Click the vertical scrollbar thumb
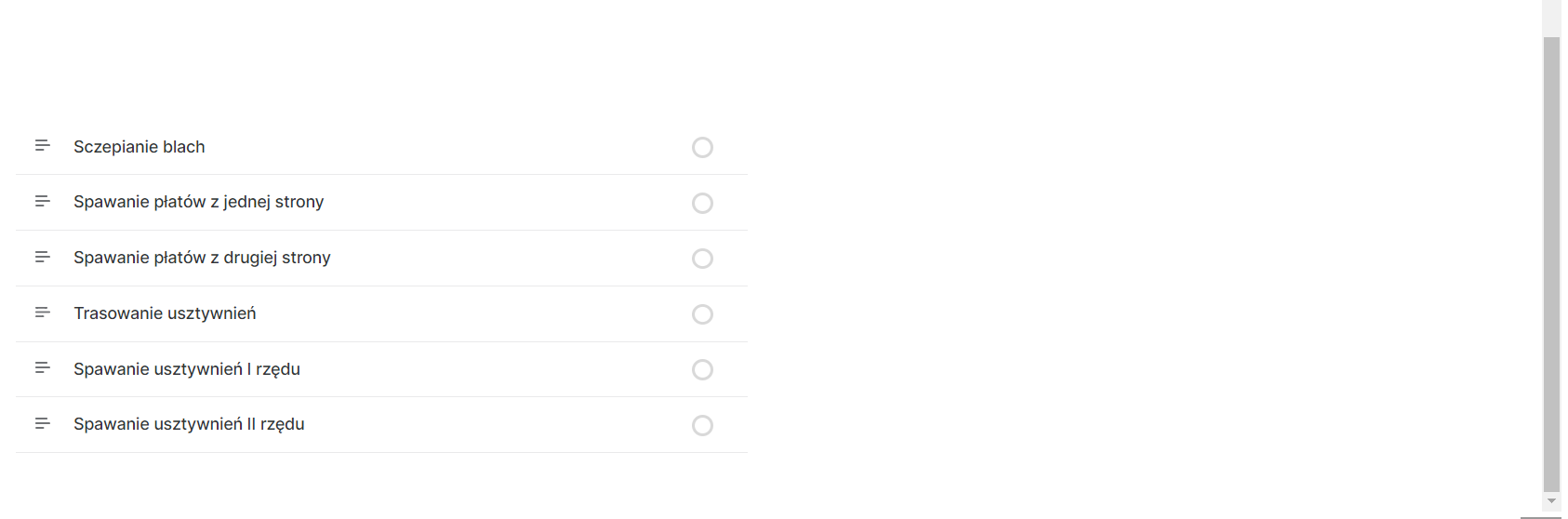Image resolution: width=1568 pixels, height=519 pixels. pos(1551,263)
